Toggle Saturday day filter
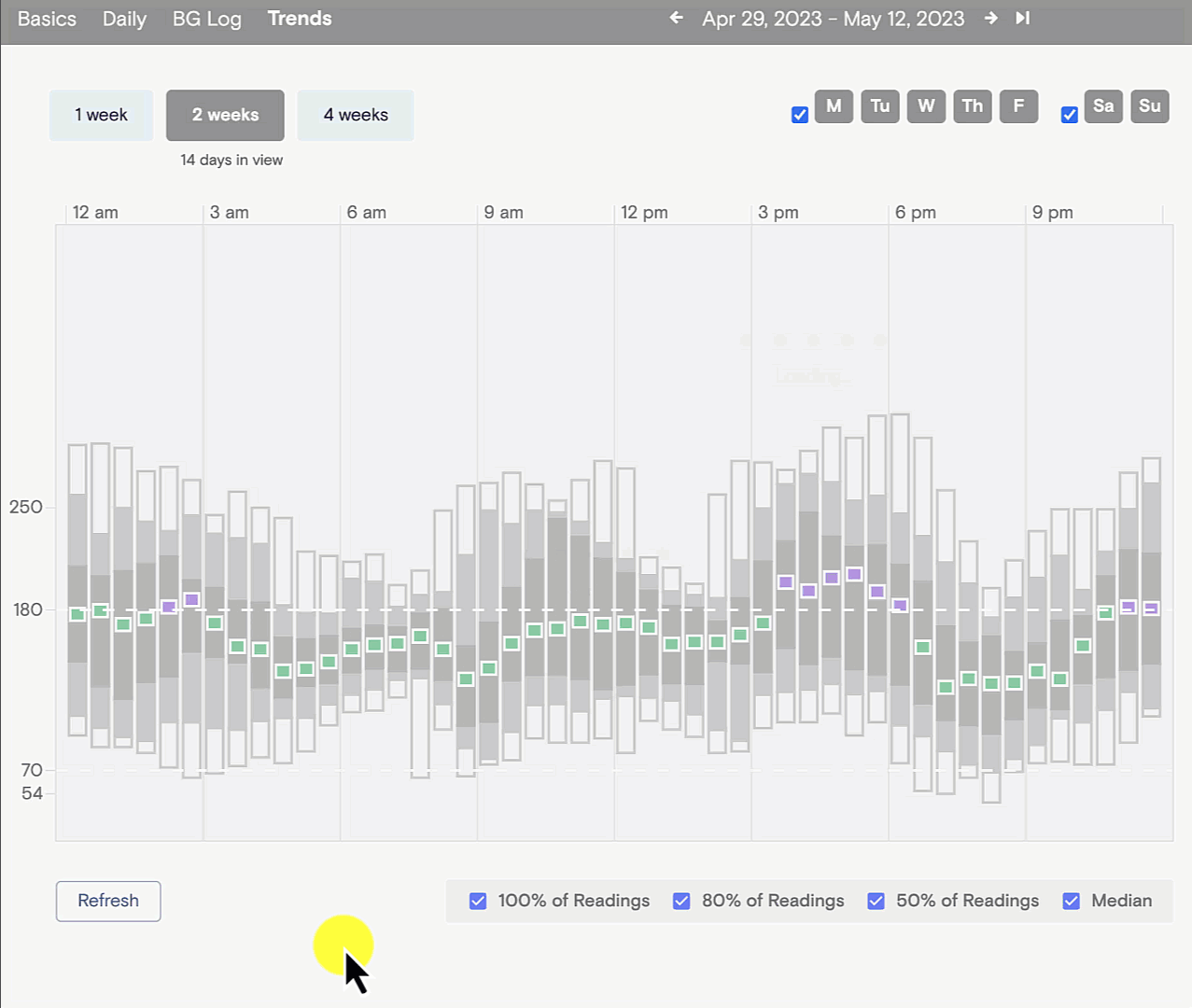Viewport: 1192px width, 1008px height. (x=1103, y=106)
